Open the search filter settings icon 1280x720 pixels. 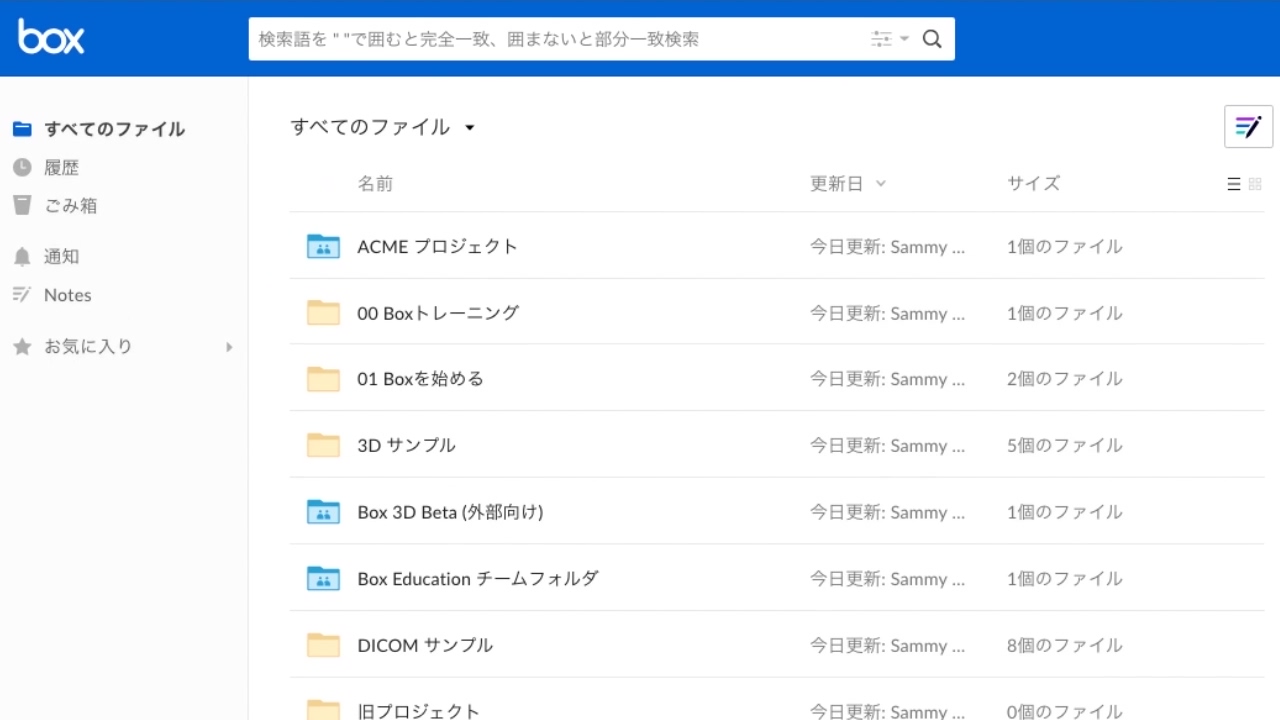(x=881, y=38)
